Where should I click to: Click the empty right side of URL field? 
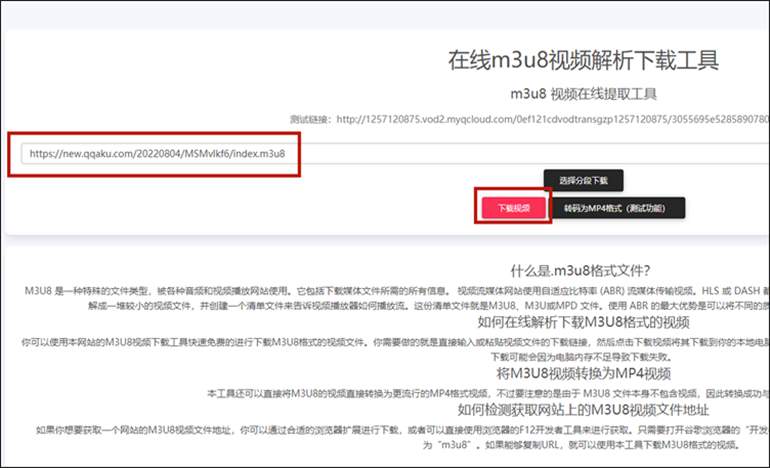[600, 154]
